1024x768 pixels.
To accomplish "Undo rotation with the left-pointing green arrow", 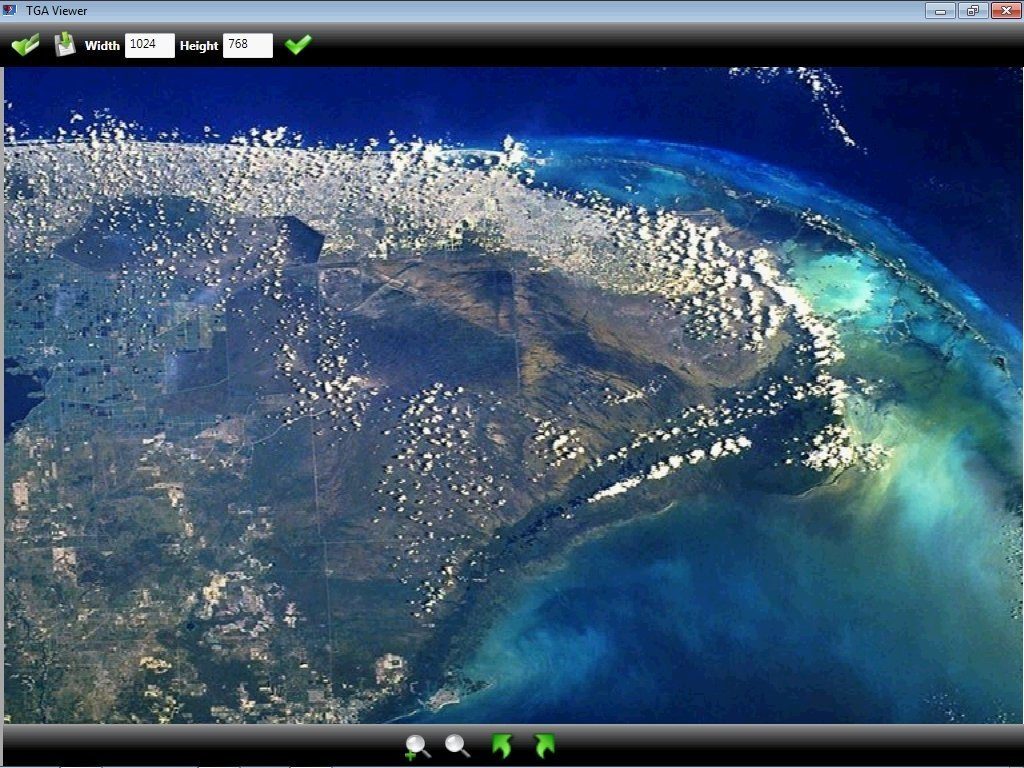I will (x=503, y=745).
